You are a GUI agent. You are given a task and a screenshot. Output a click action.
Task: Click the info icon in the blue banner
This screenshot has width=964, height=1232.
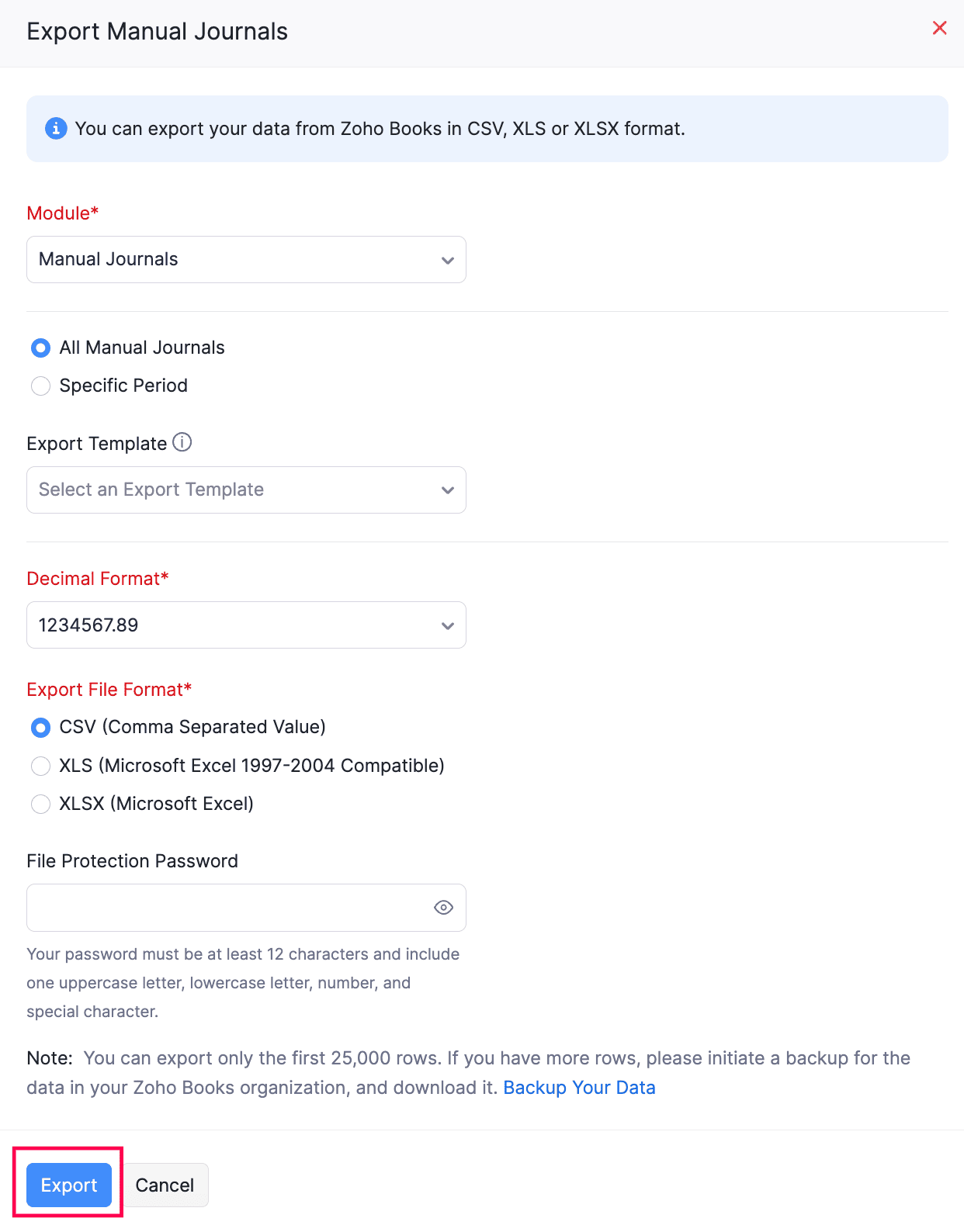[55, 127]
